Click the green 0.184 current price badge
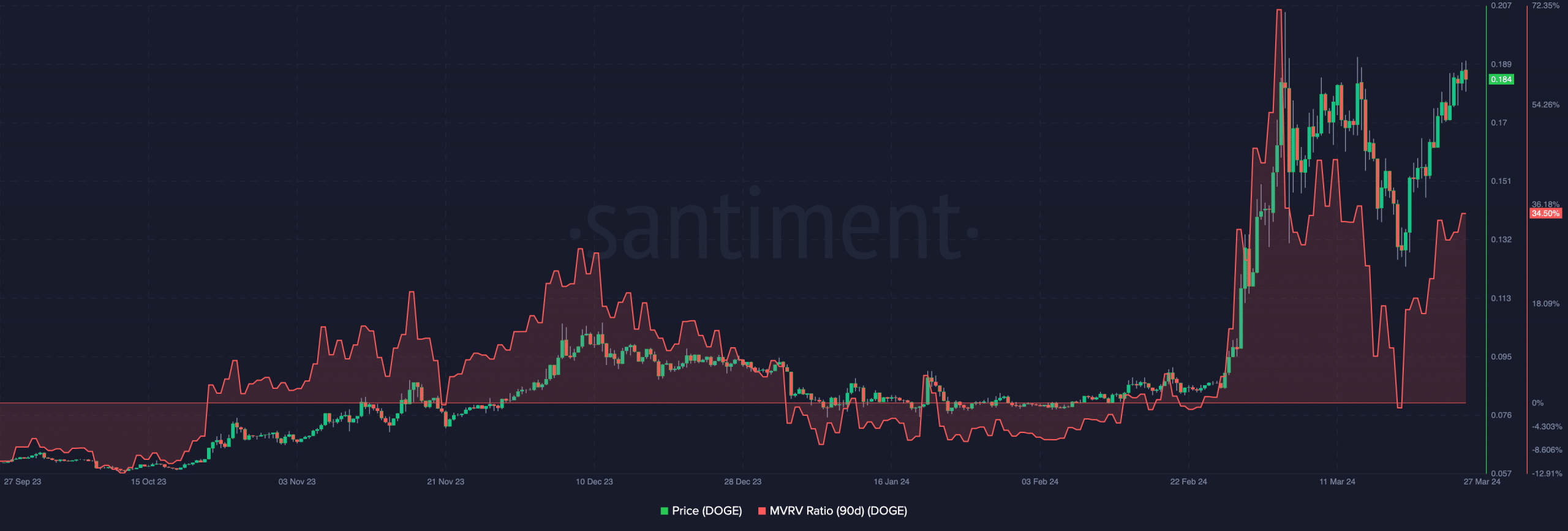 click(x=1501, y=80)
